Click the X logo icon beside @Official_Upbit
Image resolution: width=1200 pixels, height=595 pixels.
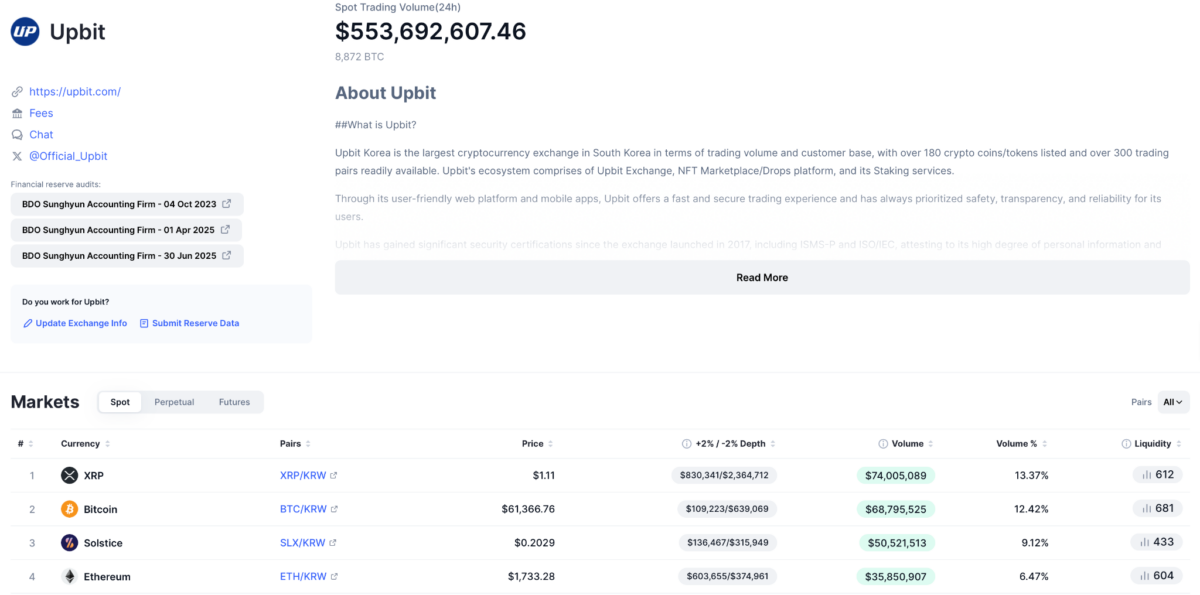pos(17,156)
